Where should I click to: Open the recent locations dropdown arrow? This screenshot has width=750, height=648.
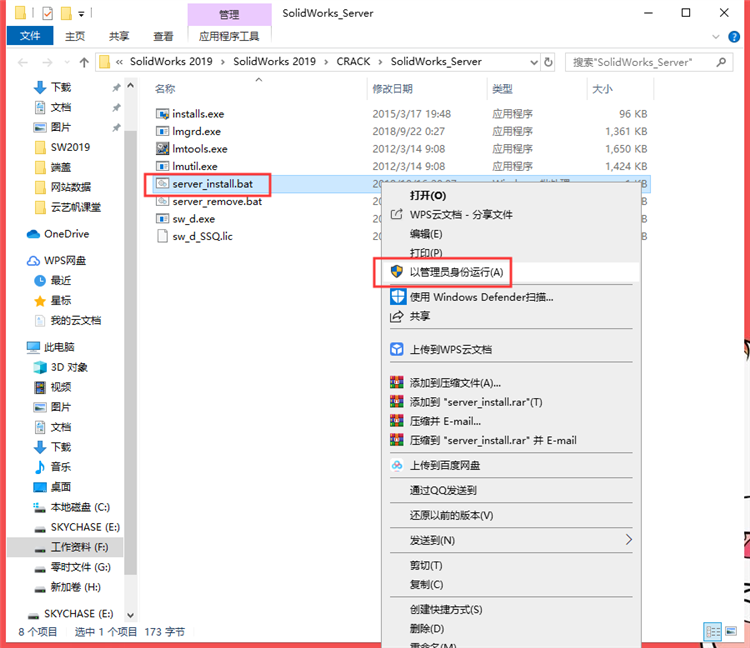tap(67, 62)
